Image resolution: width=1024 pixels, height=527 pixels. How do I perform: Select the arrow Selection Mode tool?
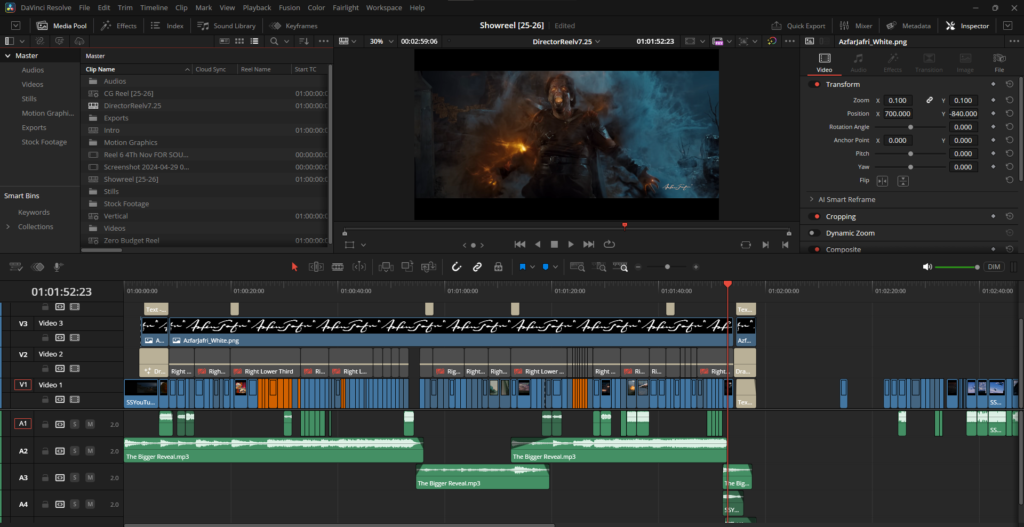coord(294,267)
